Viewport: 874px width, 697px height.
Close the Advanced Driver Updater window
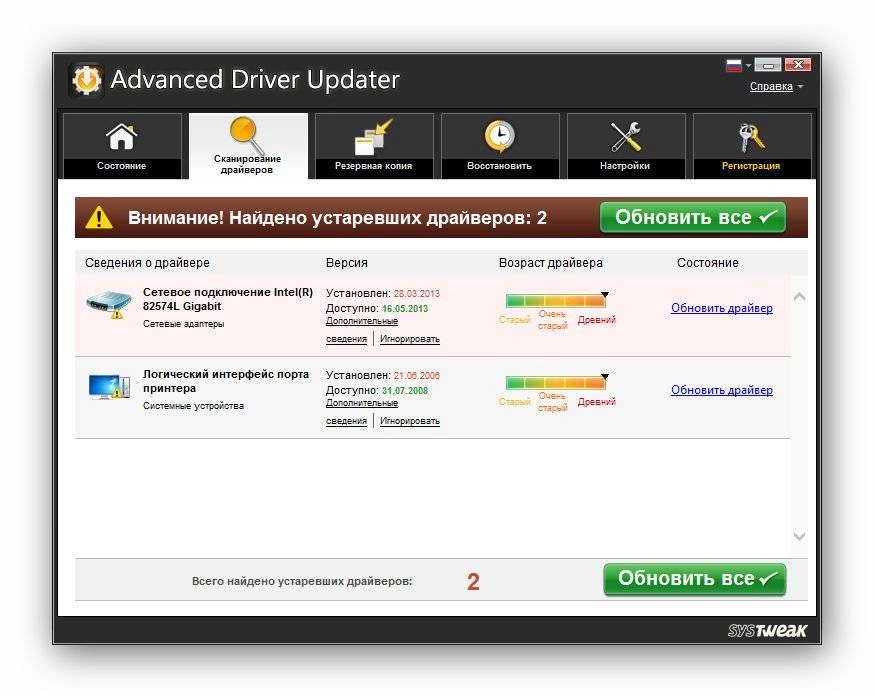tap(797, 65)
